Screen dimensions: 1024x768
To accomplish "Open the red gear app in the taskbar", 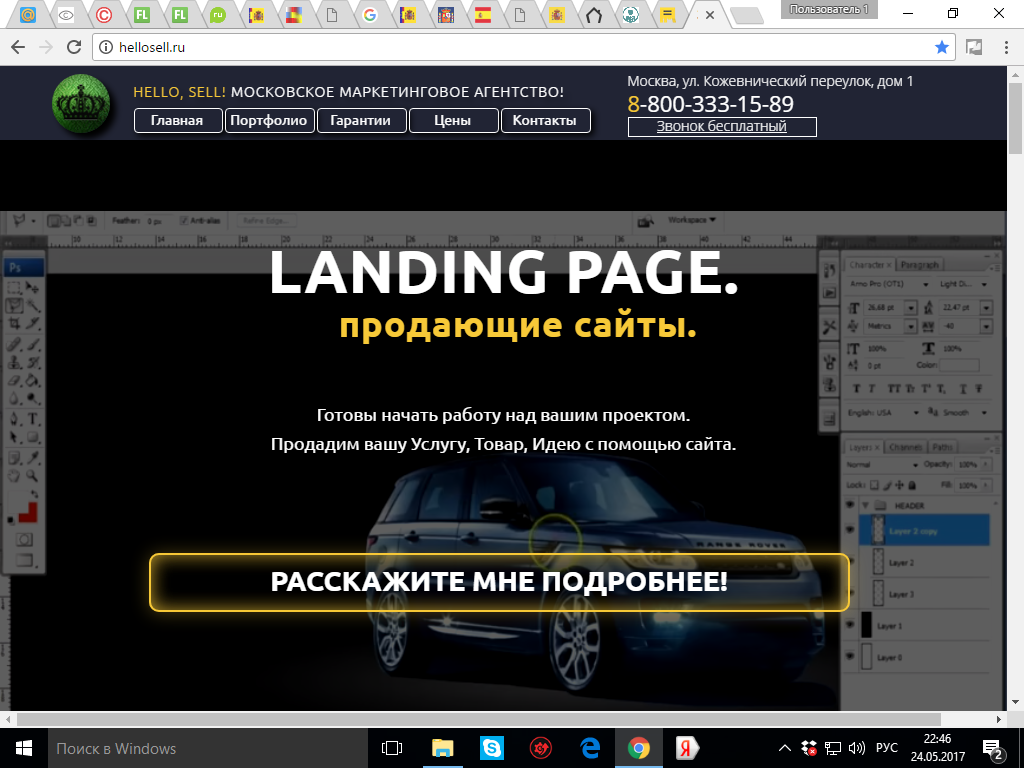I will [541, 748].
